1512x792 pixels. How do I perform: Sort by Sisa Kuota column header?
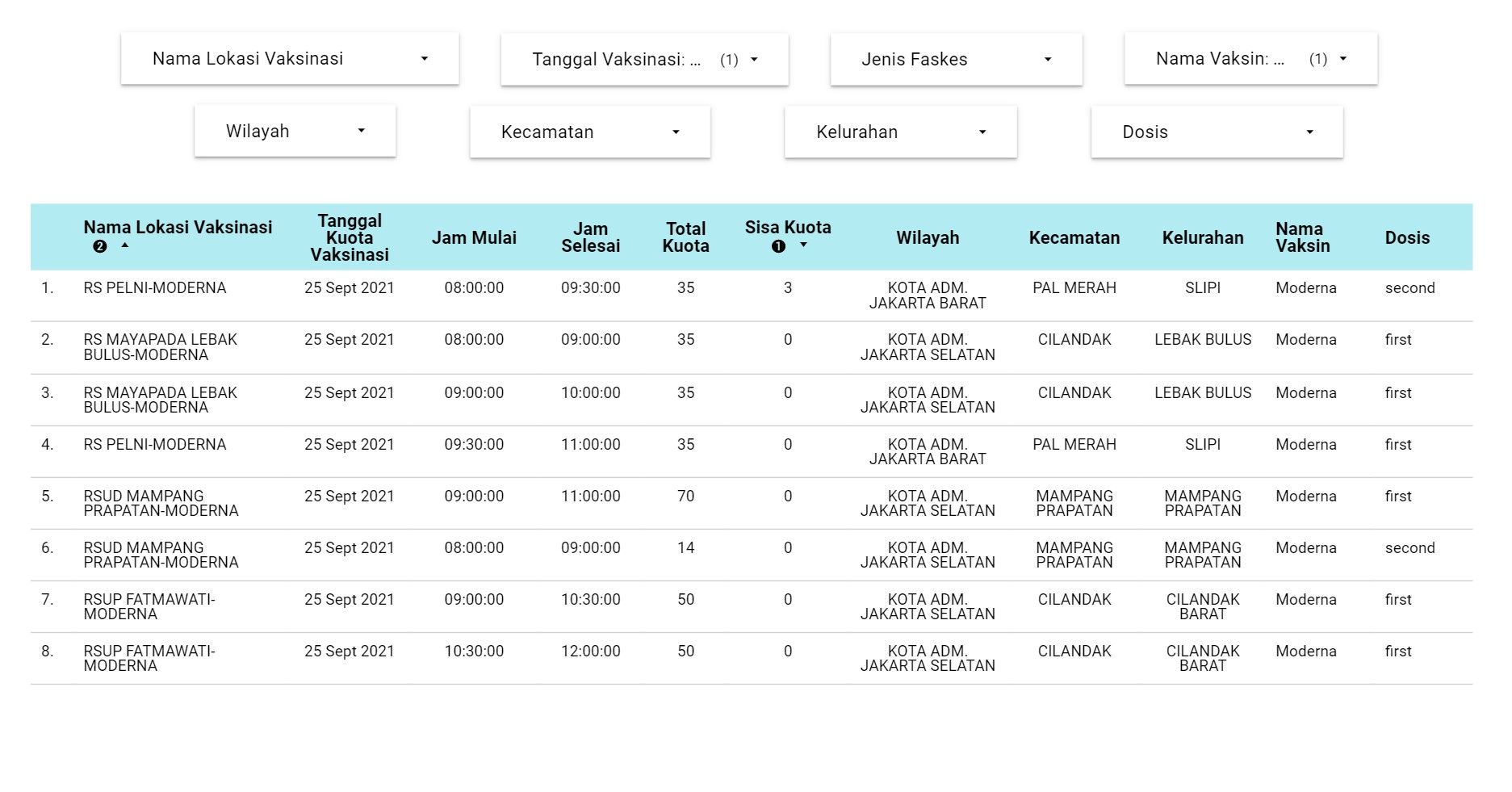tap(788, 228)
